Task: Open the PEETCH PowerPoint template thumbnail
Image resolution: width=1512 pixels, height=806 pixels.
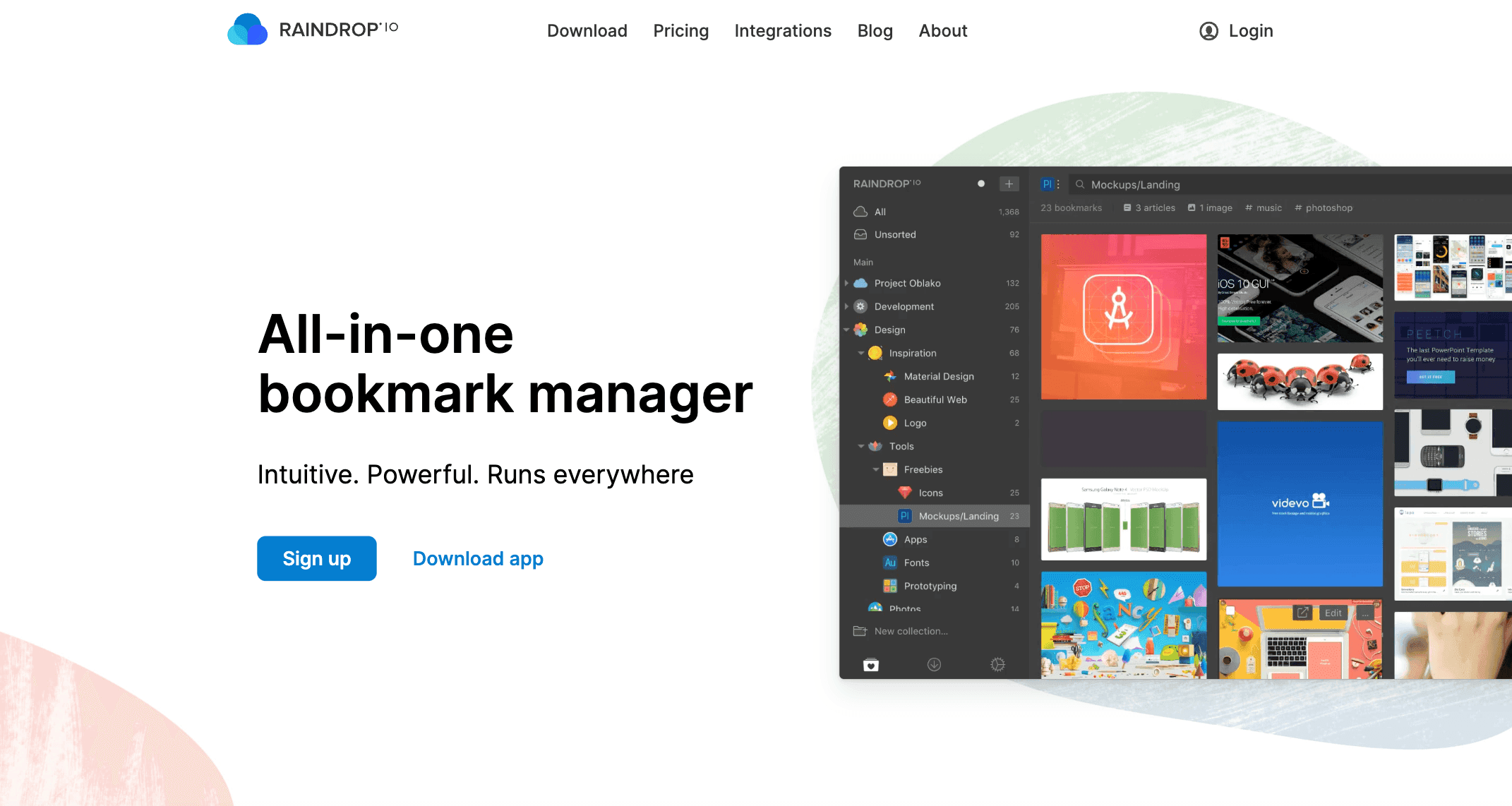Action: (x=1453, y=355)
